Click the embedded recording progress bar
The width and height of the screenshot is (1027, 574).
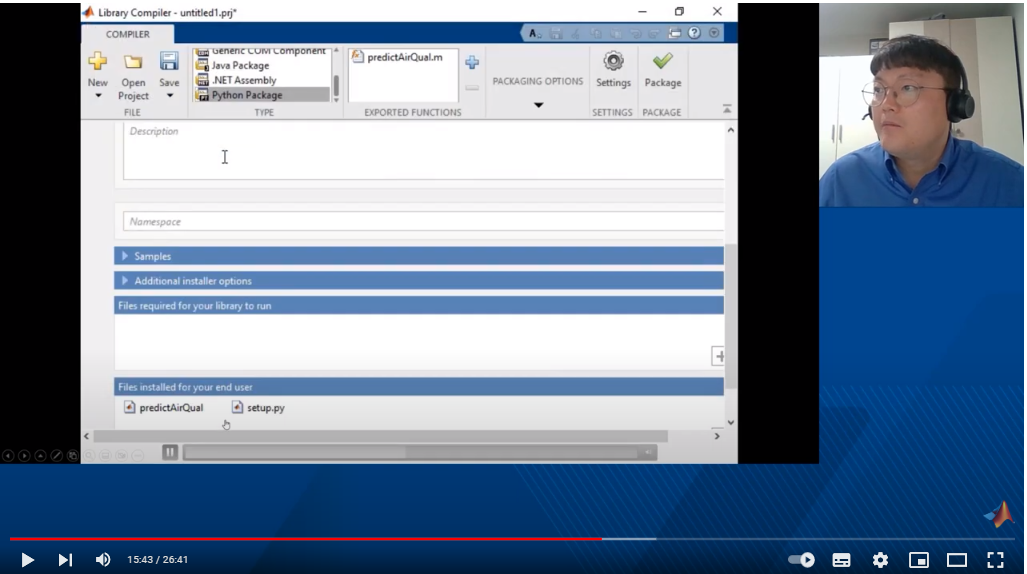point(410,453)
